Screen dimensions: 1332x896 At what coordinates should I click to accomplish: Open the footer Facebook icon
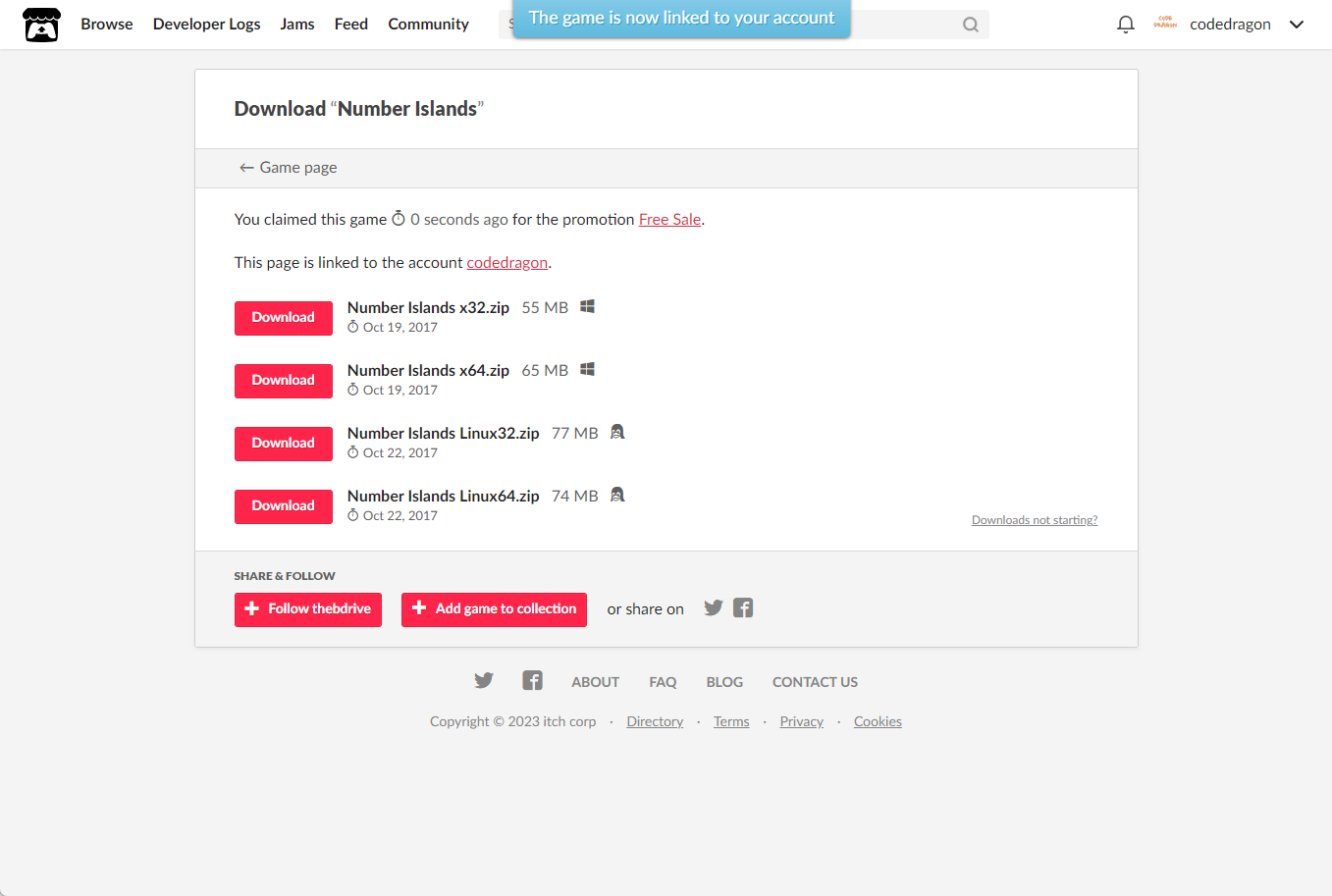[x=532, y=680]
